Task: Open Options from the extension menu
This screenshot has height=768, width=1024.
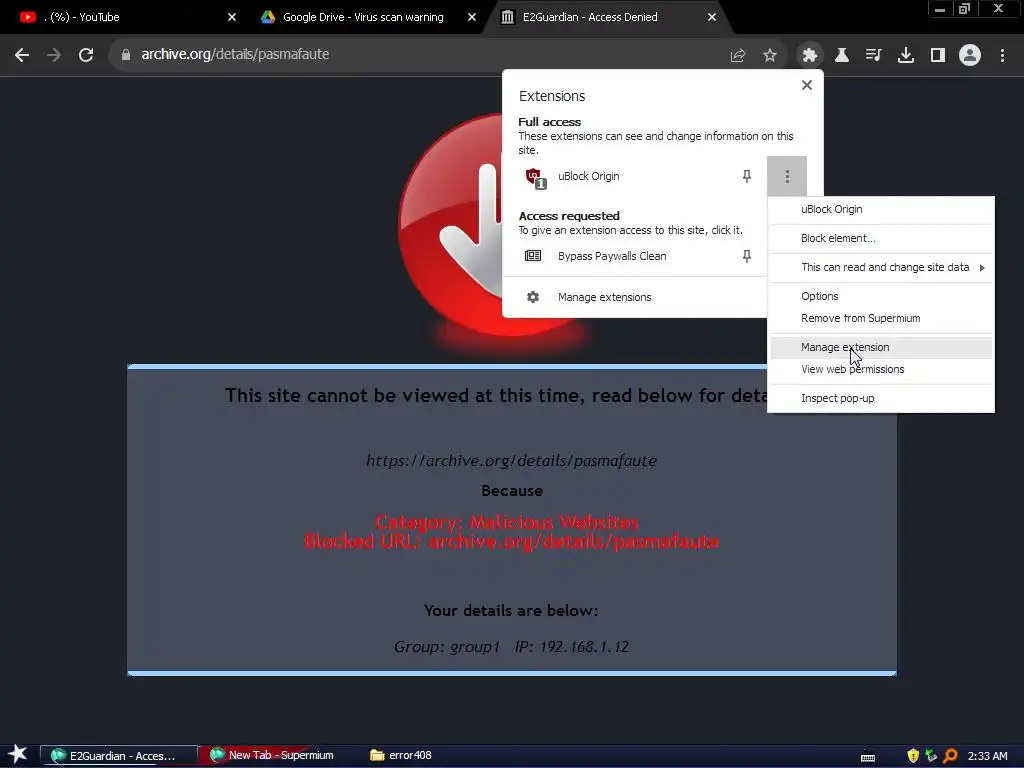Action: pos(881,296)
